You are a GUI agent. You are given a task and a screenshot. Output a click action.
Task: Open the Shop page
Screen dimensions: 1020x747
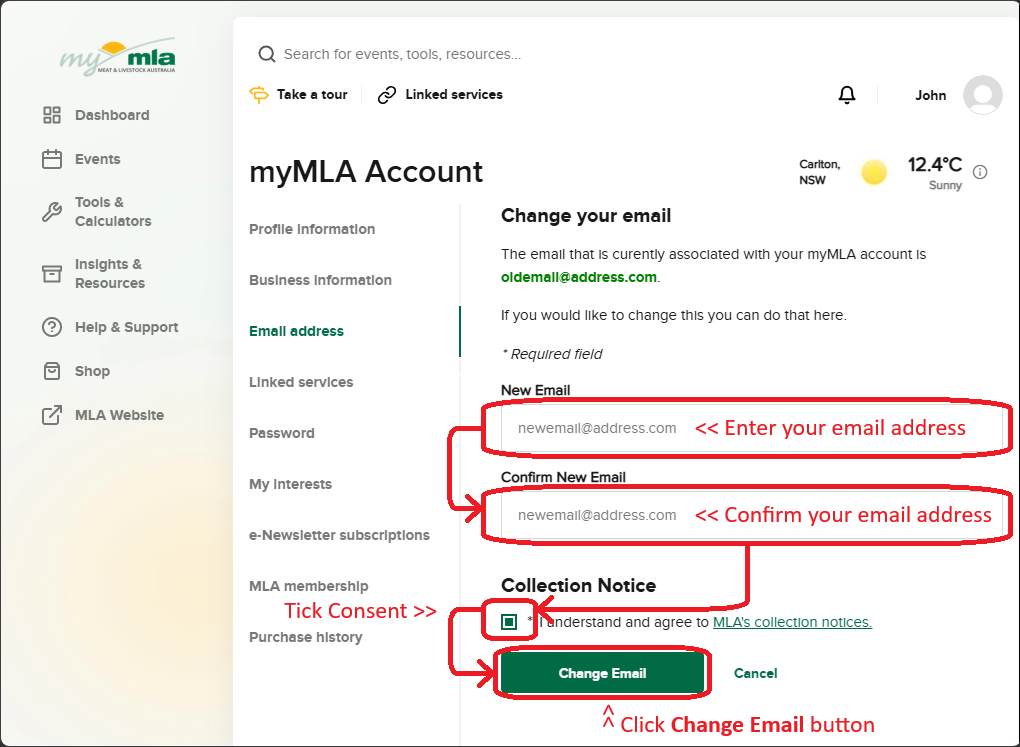[x=92, y=371]
